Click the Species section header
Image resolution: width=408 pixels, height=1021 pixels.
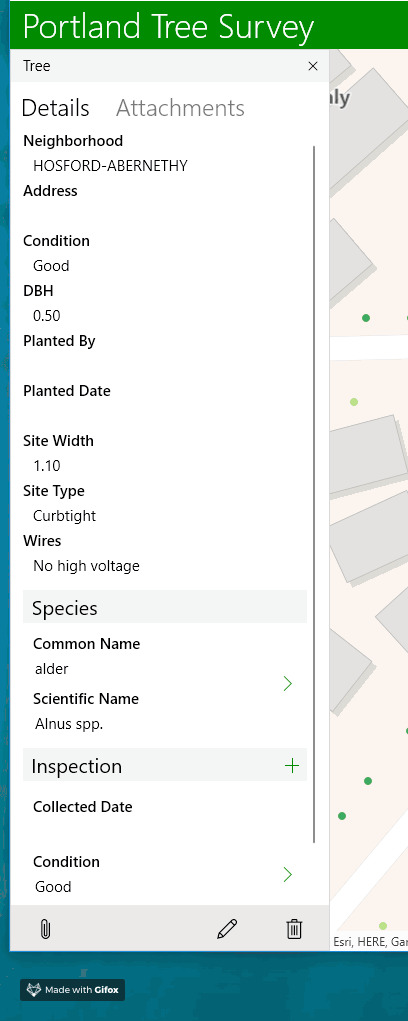point(165,608)
